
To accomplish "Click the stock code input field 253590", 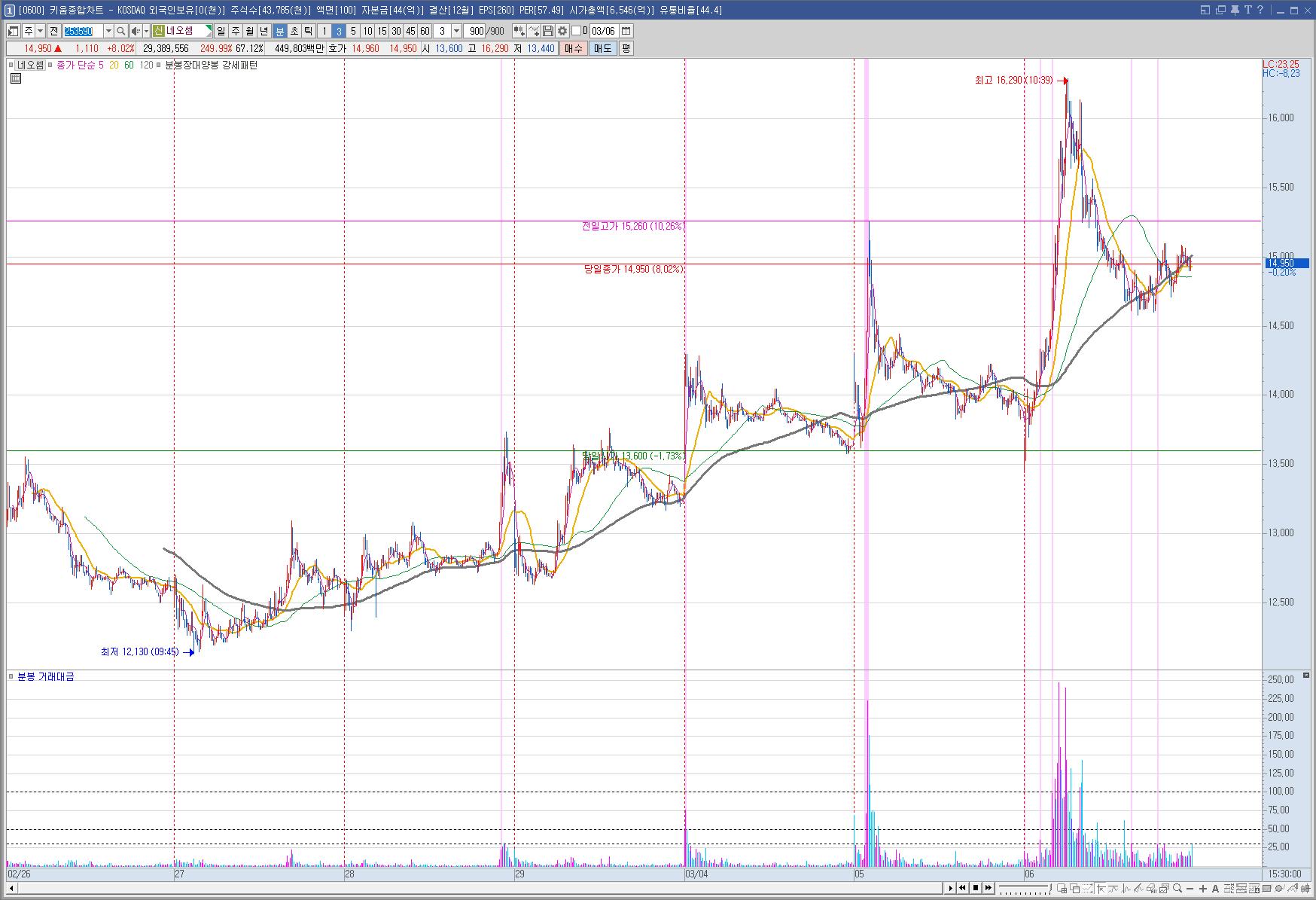I will click(83, 31).
